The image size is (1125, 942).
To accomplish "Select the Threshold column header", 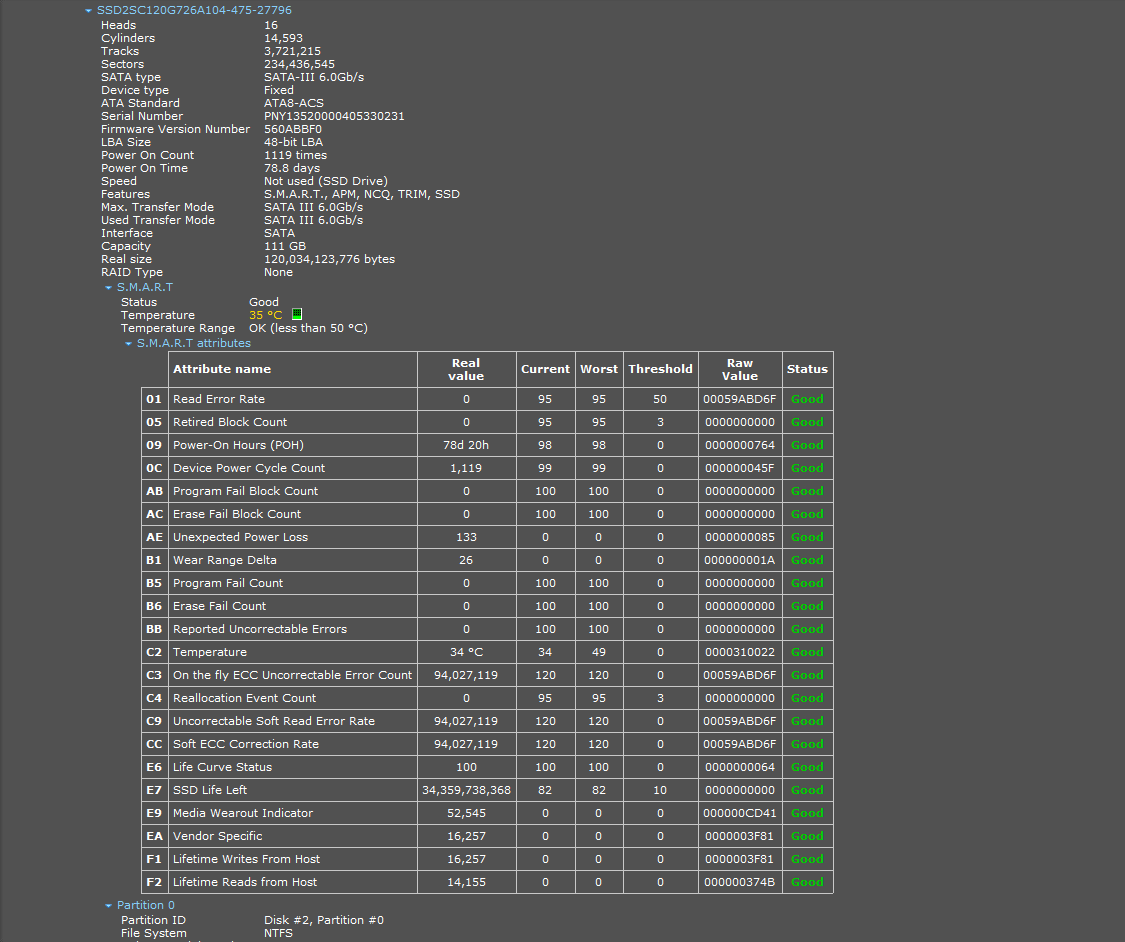I will (x=660, y=369).
